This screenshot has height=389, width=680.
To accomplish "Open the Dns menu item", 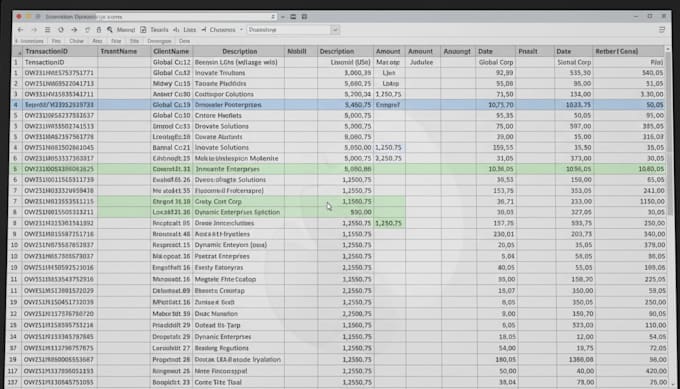I will click(184, 41).
